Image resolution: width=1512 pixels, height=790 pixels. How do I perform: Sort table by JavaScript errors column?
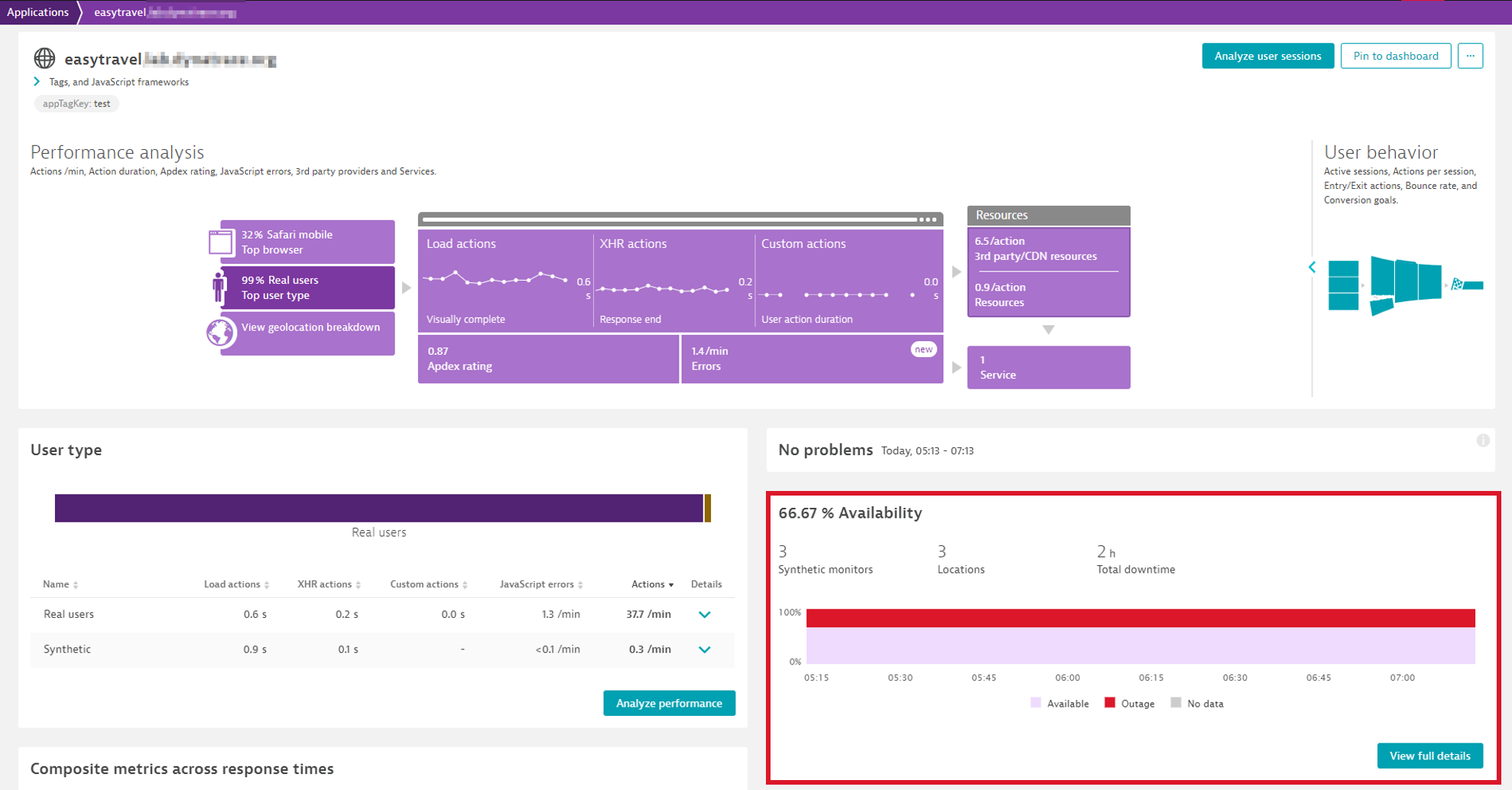[541, 584]
